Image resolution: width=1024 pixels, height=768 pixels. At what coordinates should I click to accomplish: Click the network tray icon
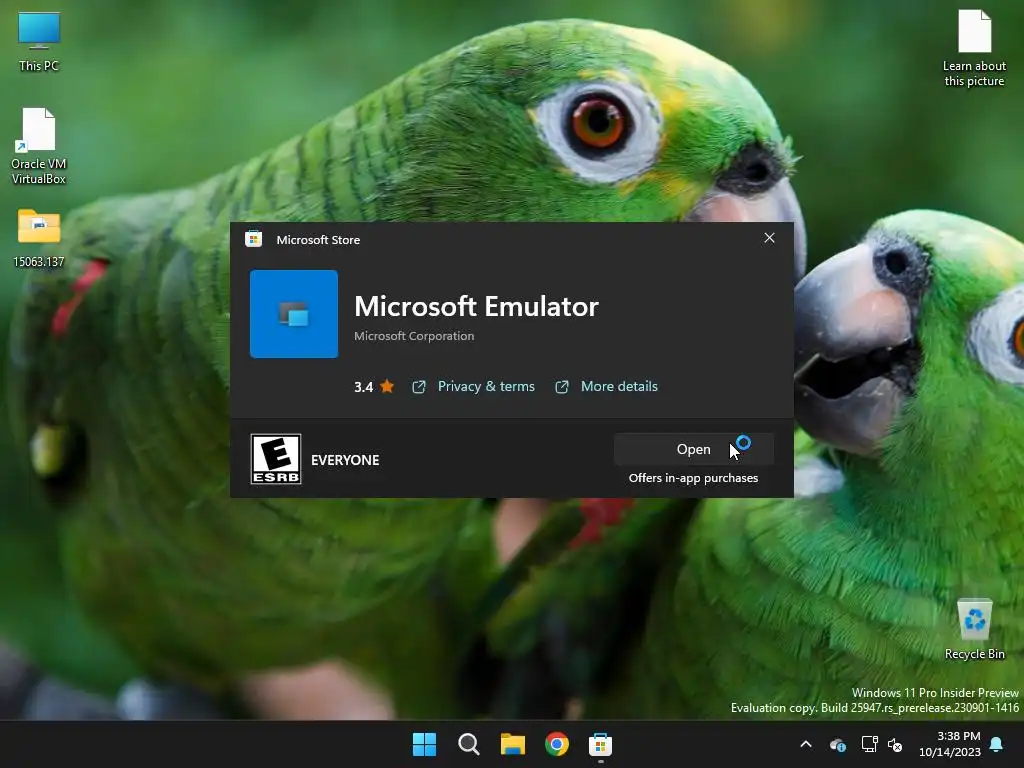(x=869, y=744)
